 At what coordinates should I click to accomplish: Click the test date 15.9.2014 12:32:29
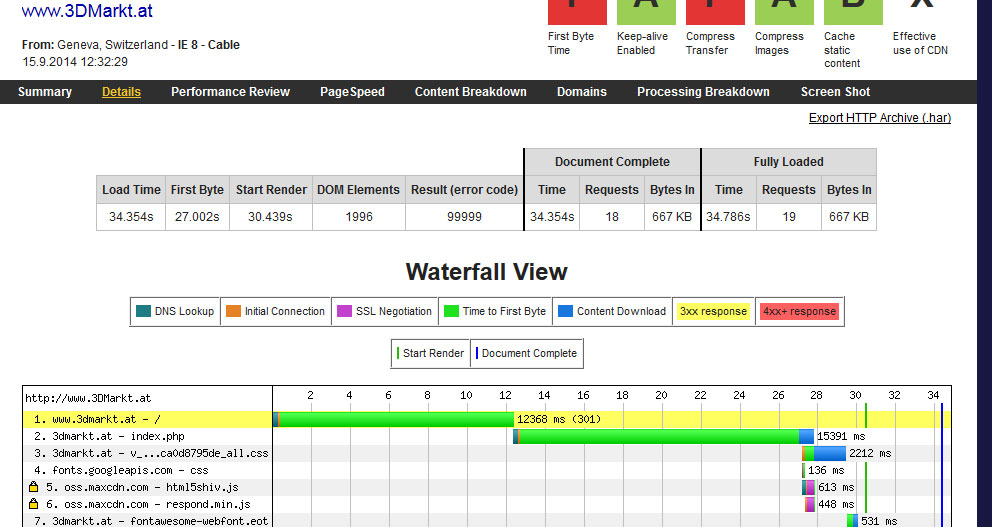click(x=75, y=62)
